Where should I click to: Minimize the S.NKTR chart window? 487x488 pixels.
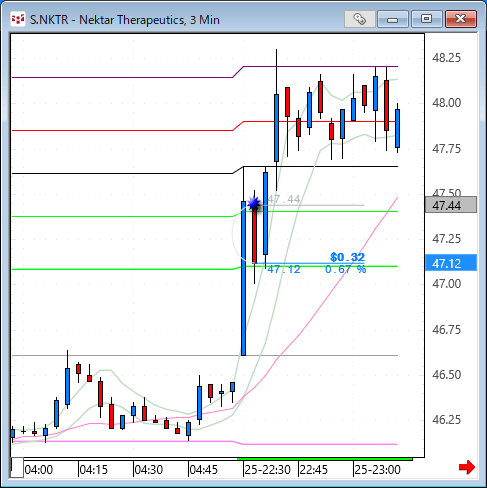pyautogui.click(x=393, y=19)
